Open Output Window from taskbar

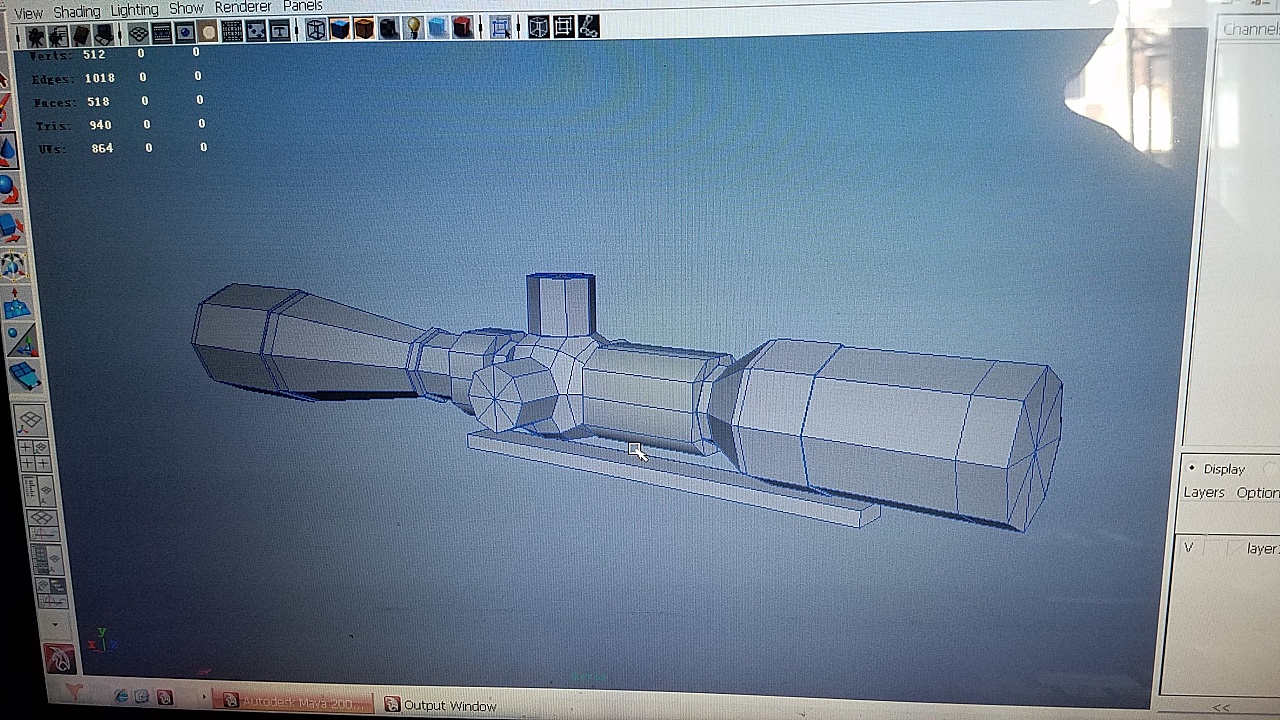(440, 705)
